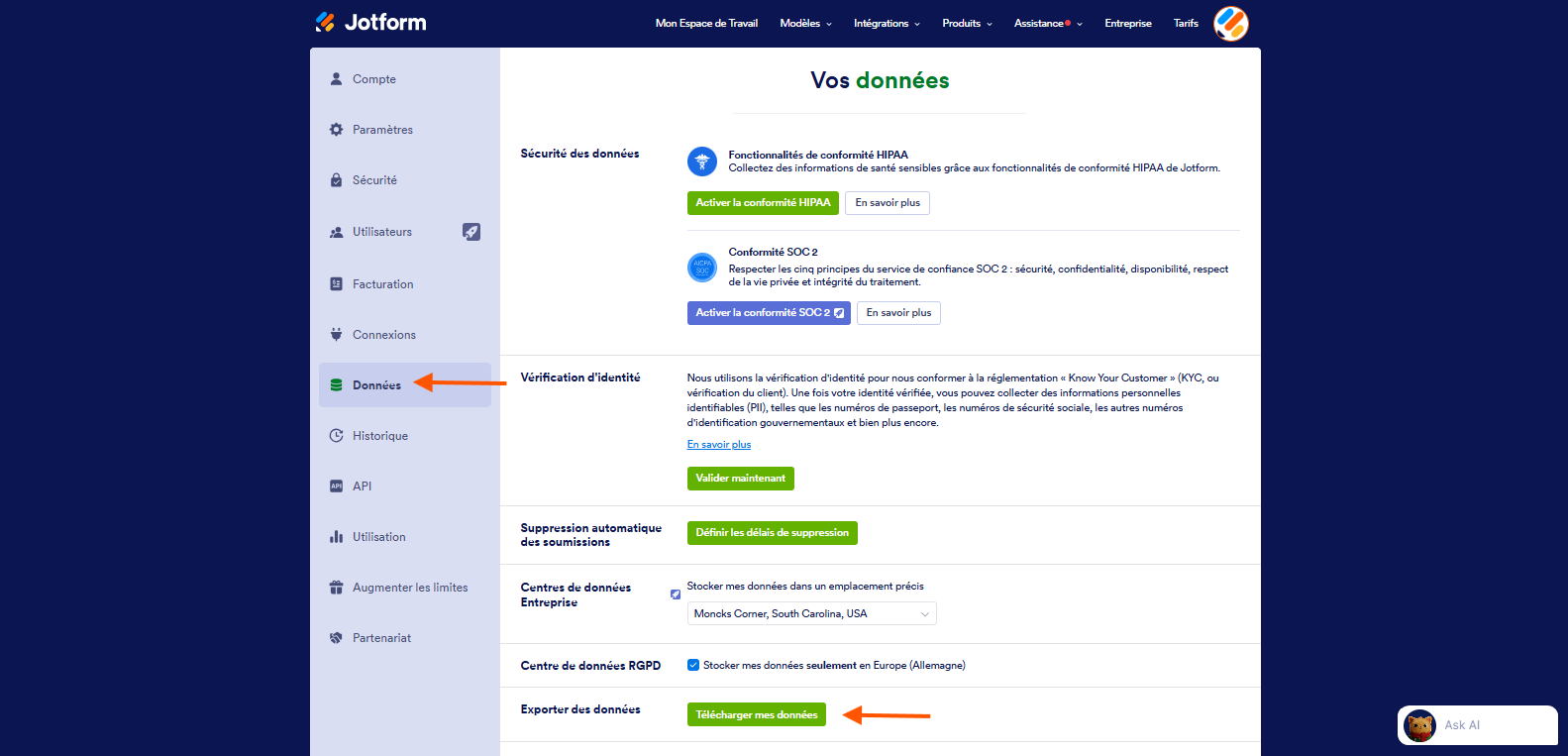Screen dimensions: 1568x756
Task: Click Télécharger mes données button
Action: (x=757, y=715)
